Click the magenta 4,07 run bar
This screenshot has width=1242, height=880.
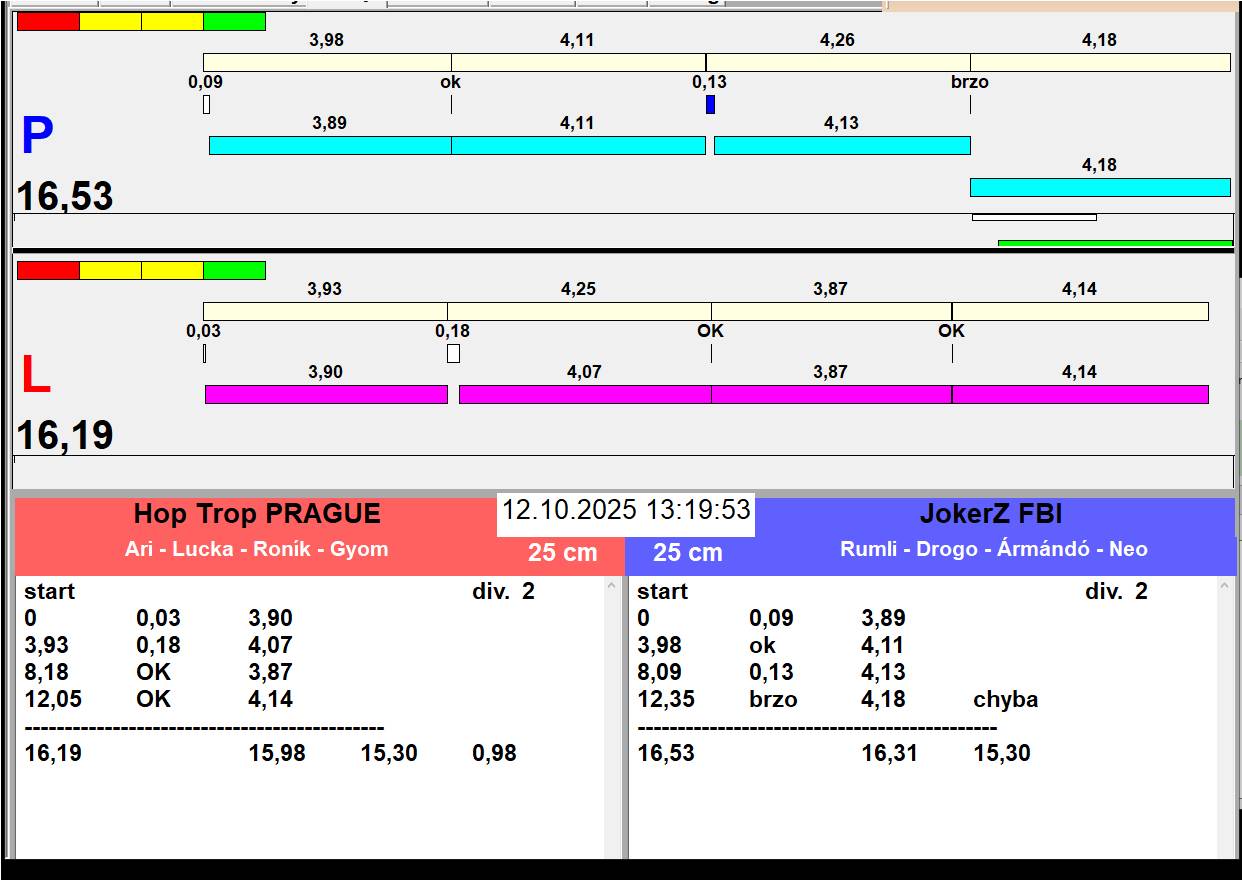pos(585,394)
